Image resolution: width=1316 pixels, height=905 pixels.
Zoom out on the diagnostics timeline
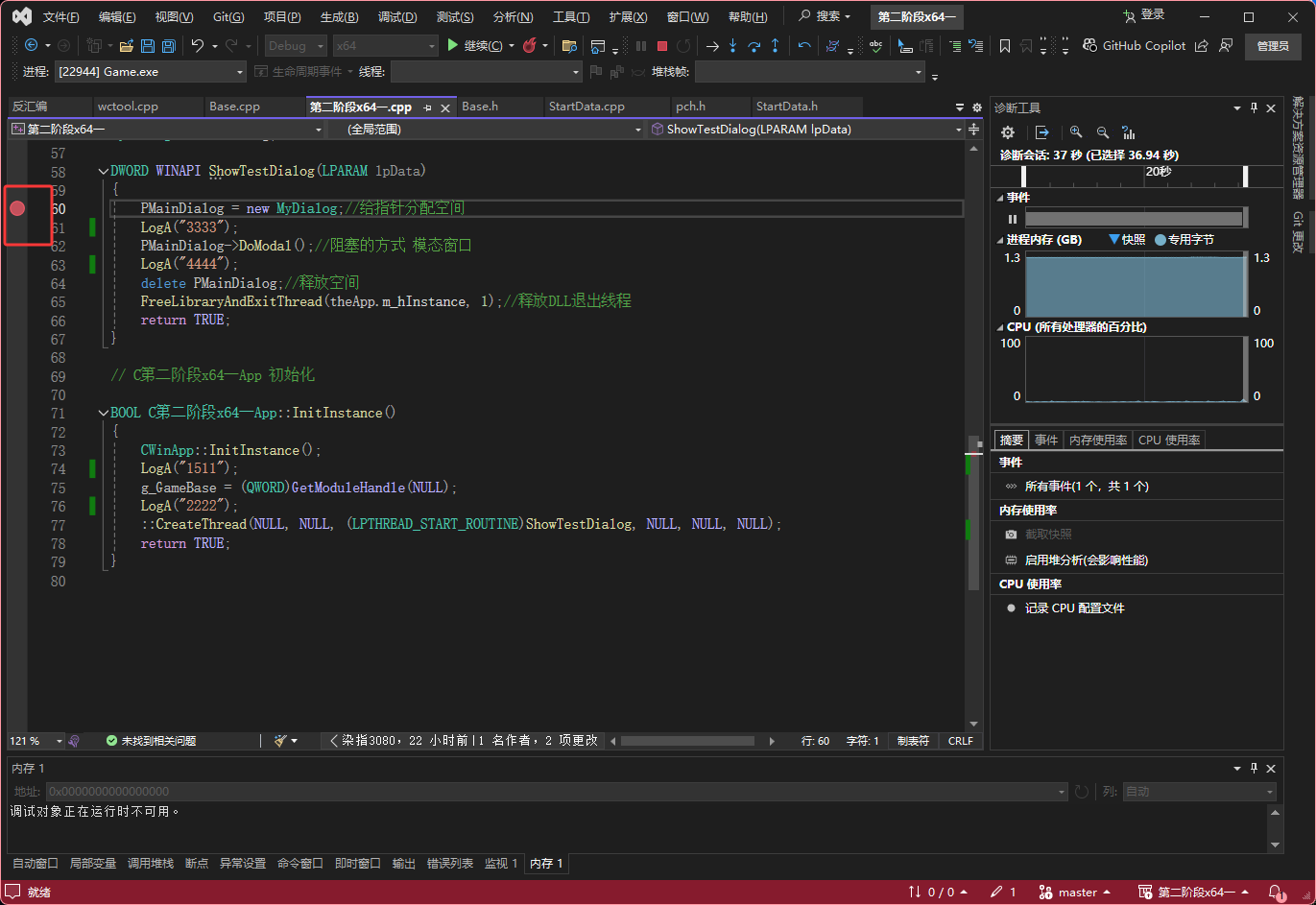click(1102, 132)
